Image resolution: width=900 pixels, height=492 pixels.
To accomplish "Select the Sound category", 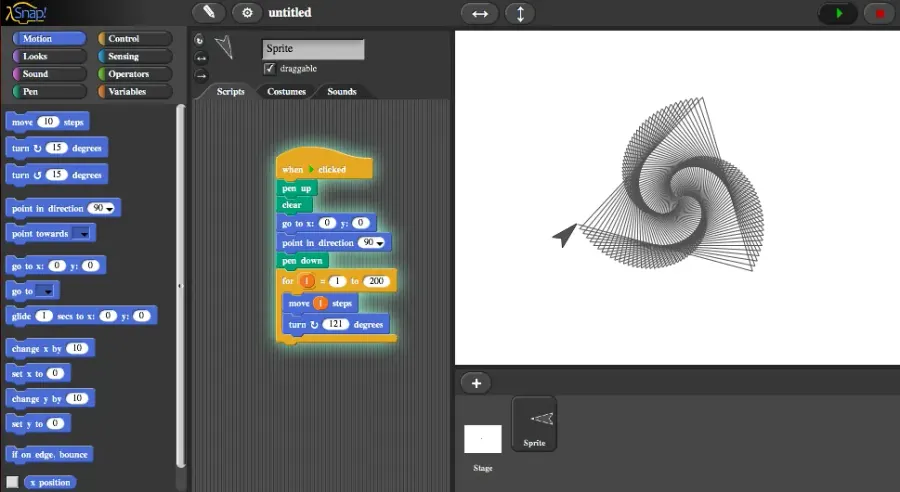I will point(49,73).
